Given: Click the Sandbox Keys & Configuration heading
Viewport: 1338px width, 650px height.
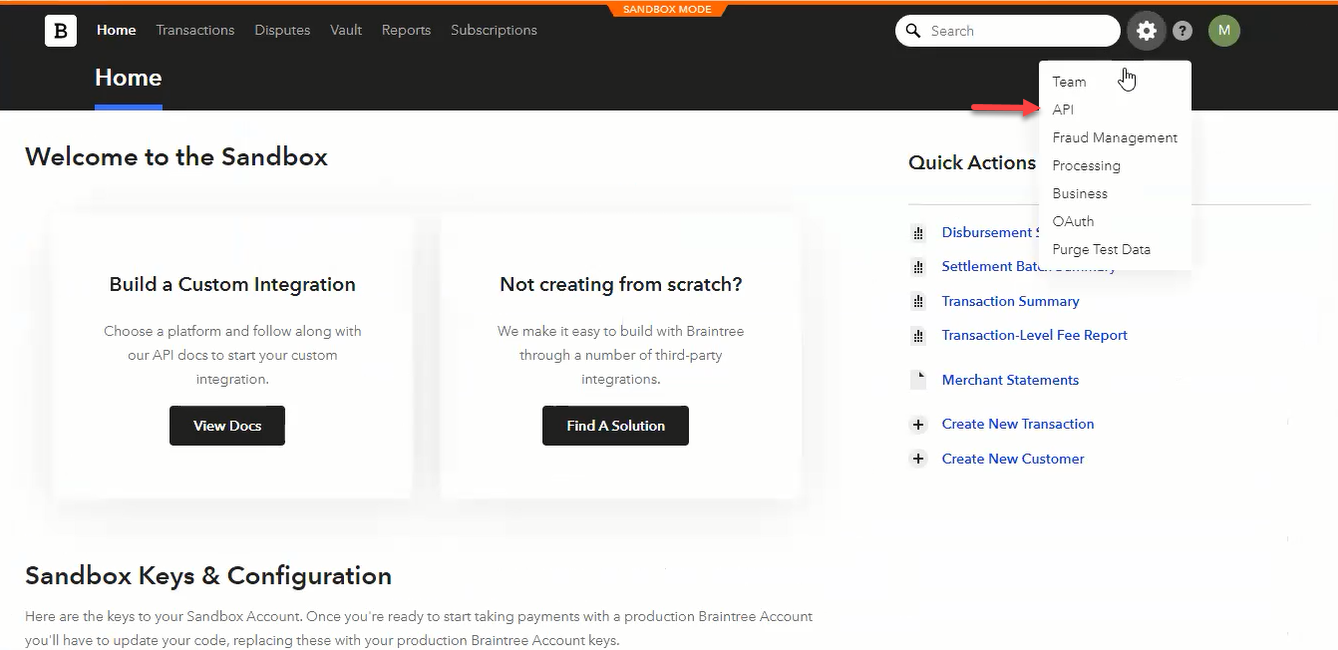Looking at the screenshot, I should [x=208, y=576].
